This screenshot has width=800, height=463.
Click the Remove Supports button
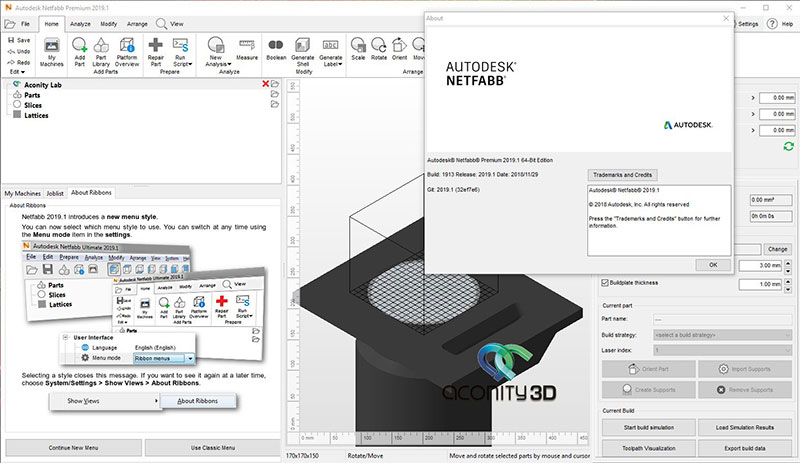745,389
